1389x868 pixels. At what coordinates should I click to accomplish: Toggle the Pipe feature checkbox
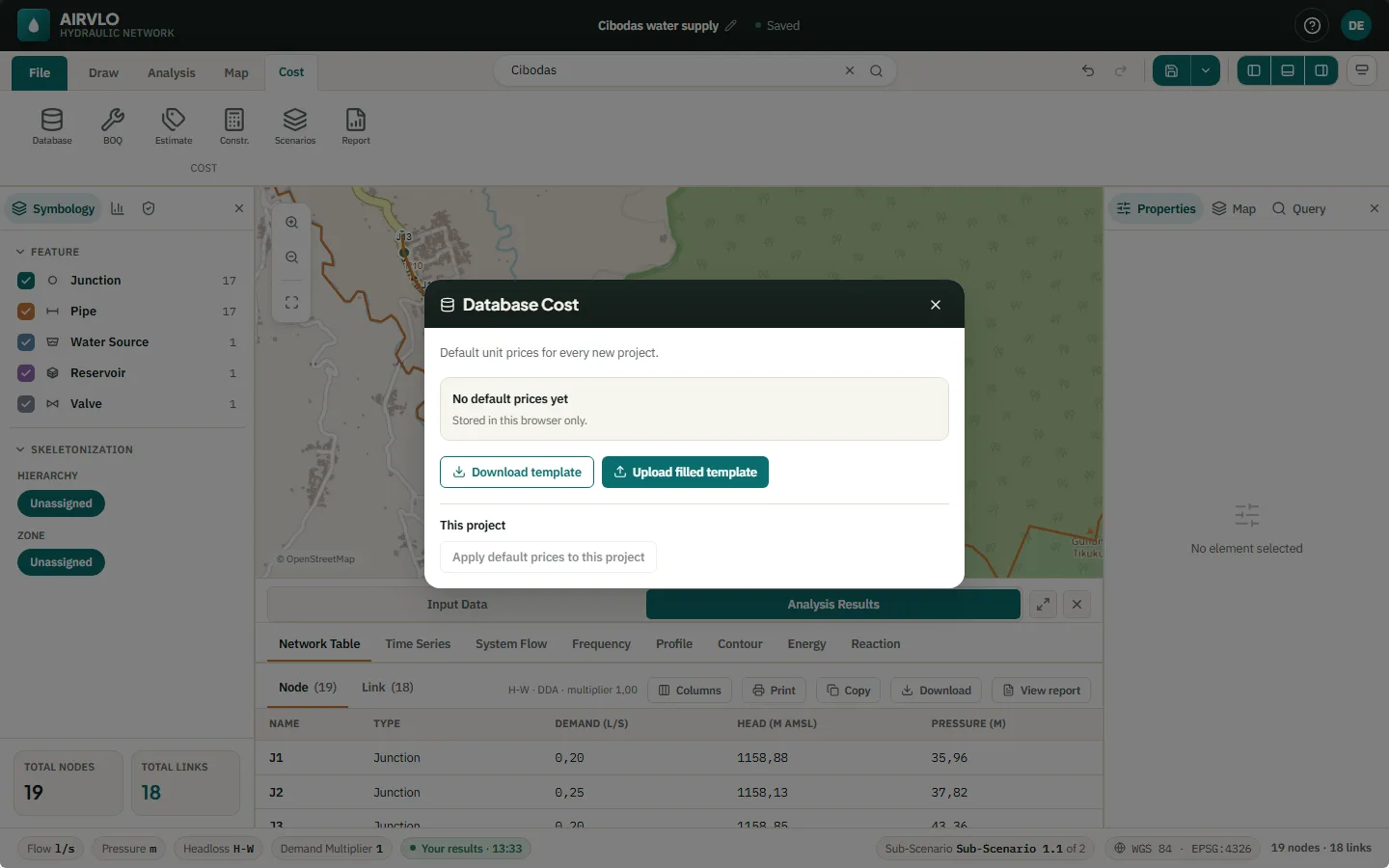tap(26, 312)
